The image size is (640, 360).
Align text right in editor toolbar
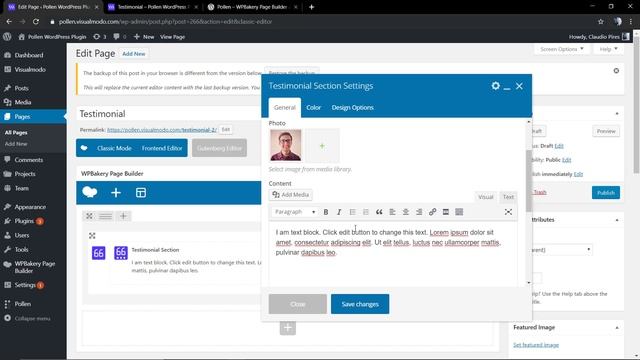(419, 212)
